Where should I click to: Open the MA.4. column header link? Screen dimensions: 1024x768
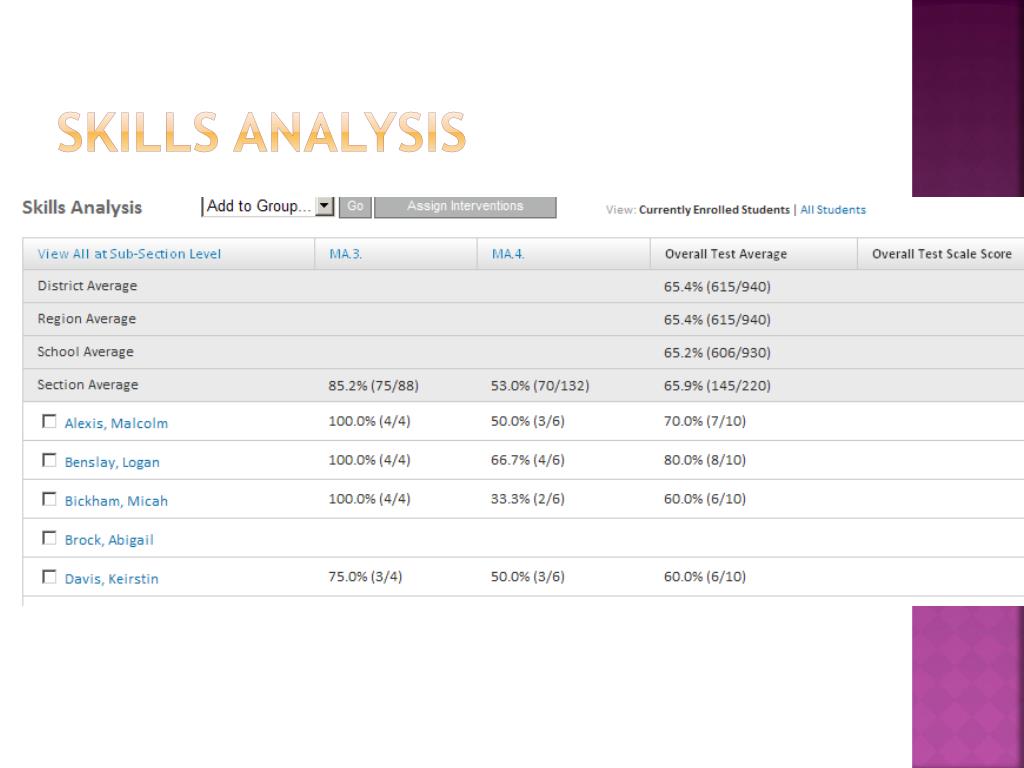(508, 254)
